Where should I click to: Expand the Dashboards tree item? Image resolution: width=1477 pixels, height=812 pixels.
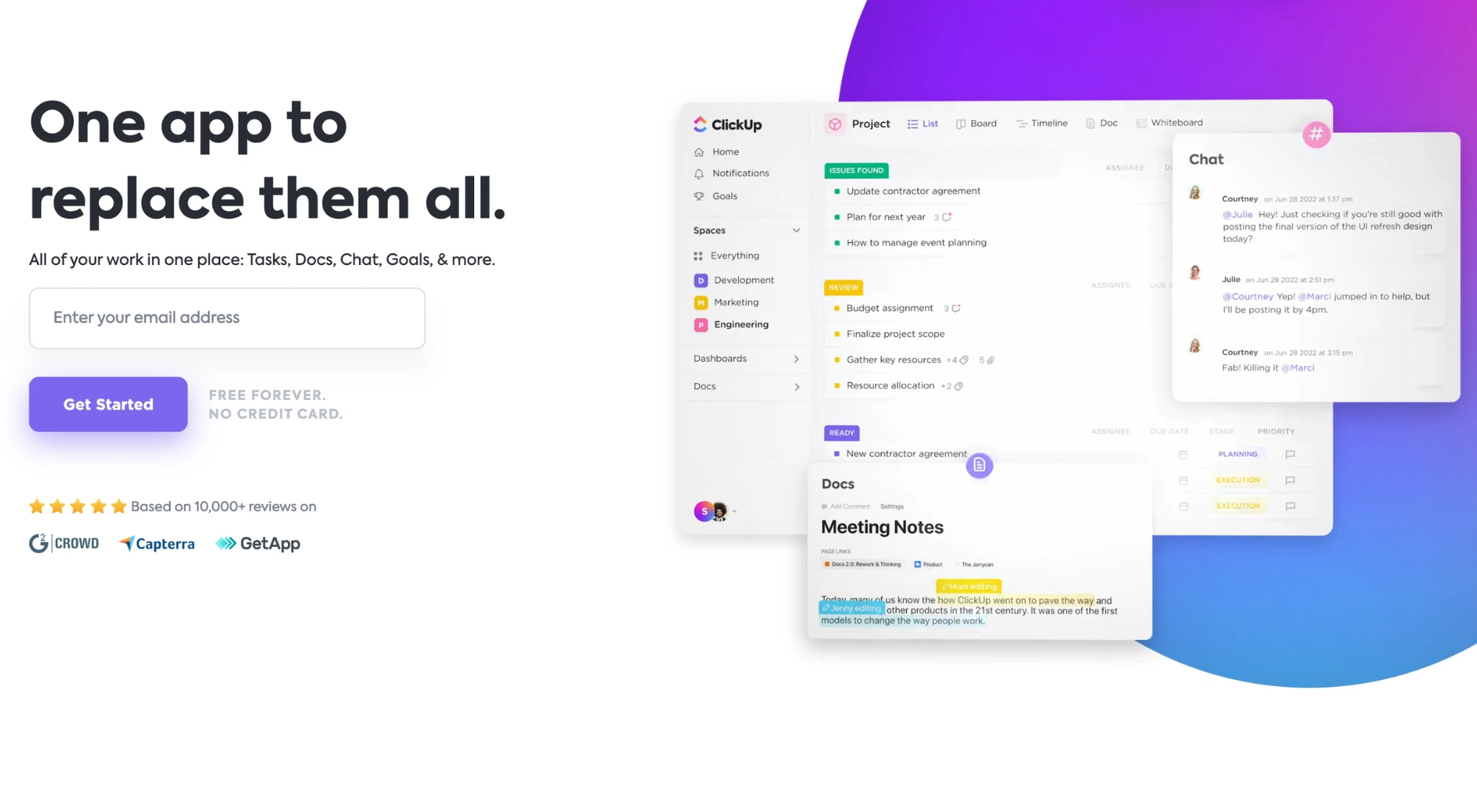[795, 358]
